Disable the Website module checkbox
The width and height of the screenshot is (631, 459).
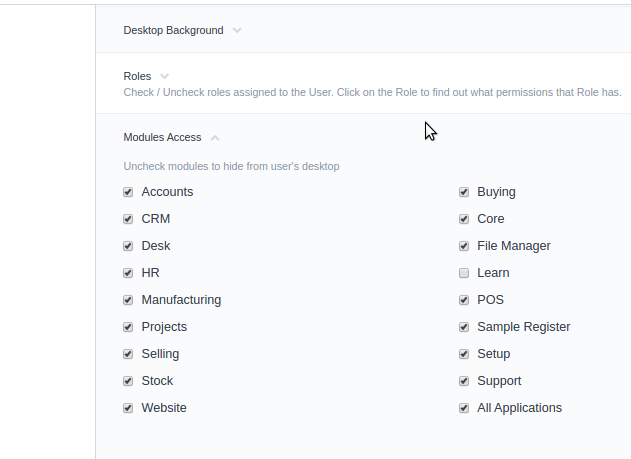coord(128,408)
